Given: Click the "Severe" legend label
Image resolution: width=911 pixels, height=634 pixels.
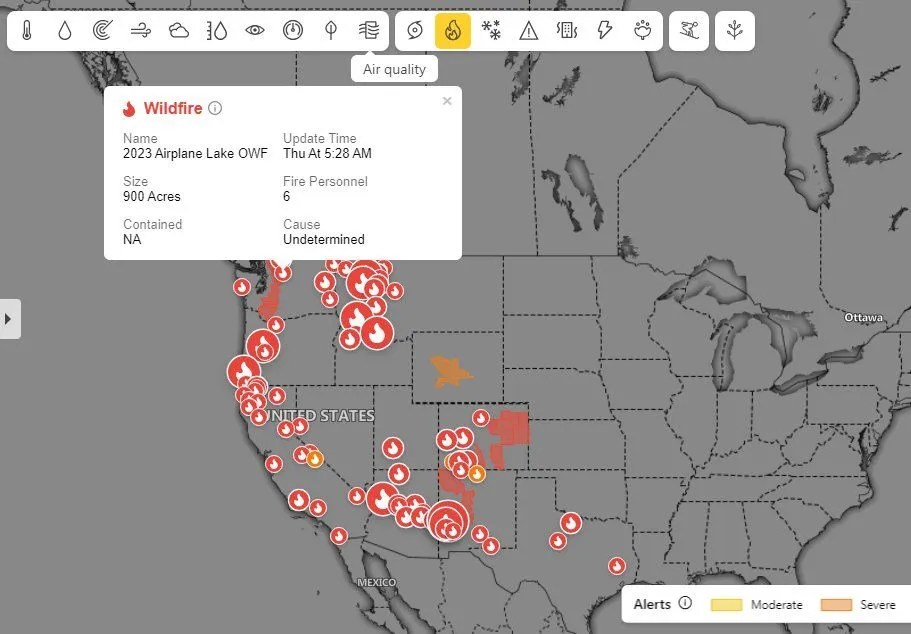Looking at the screenshot, I should click(x=877, y=604).
